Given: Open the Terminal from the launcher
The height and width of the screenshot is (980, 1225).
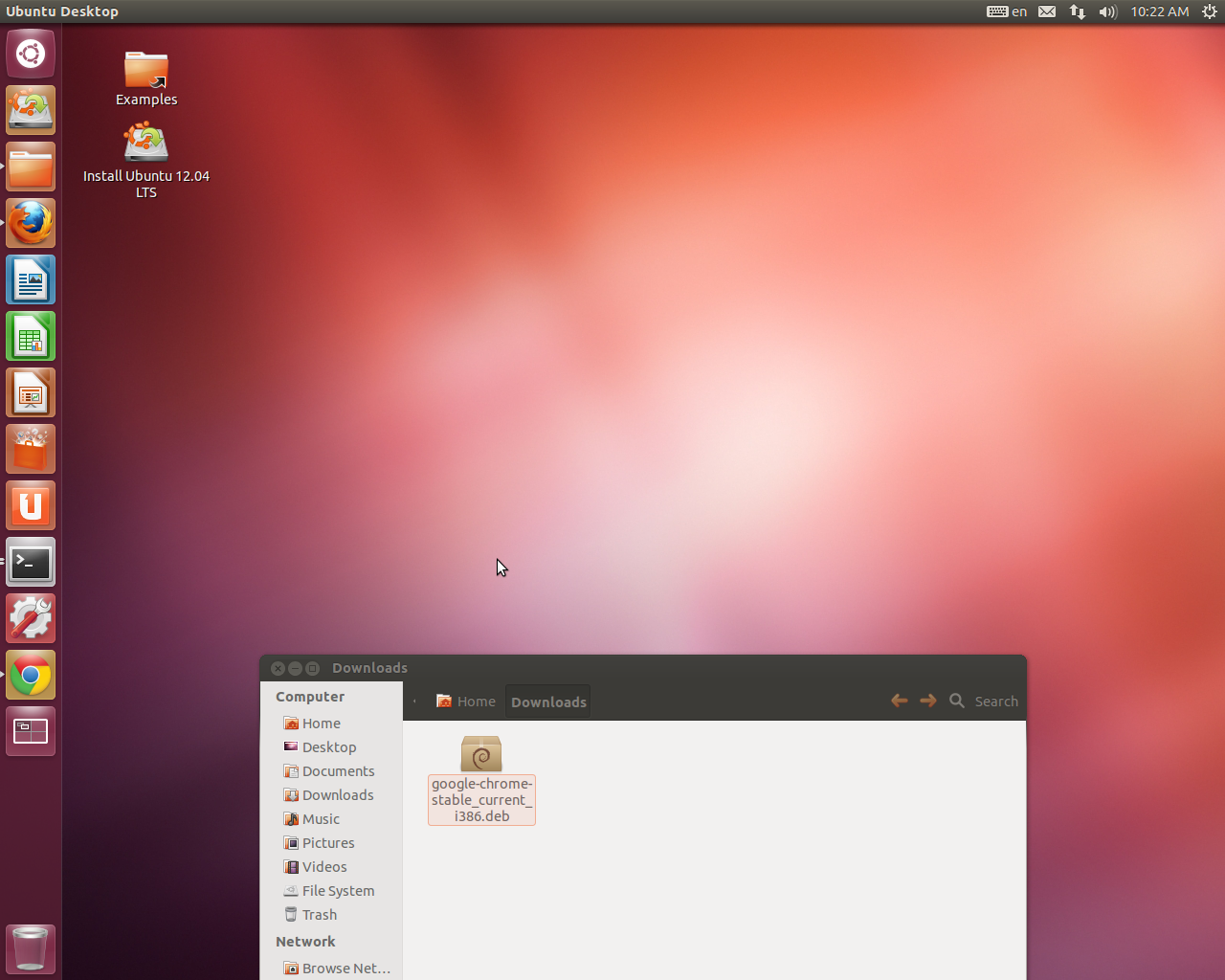Looking at the screenshot, I should tap(31, 562).
